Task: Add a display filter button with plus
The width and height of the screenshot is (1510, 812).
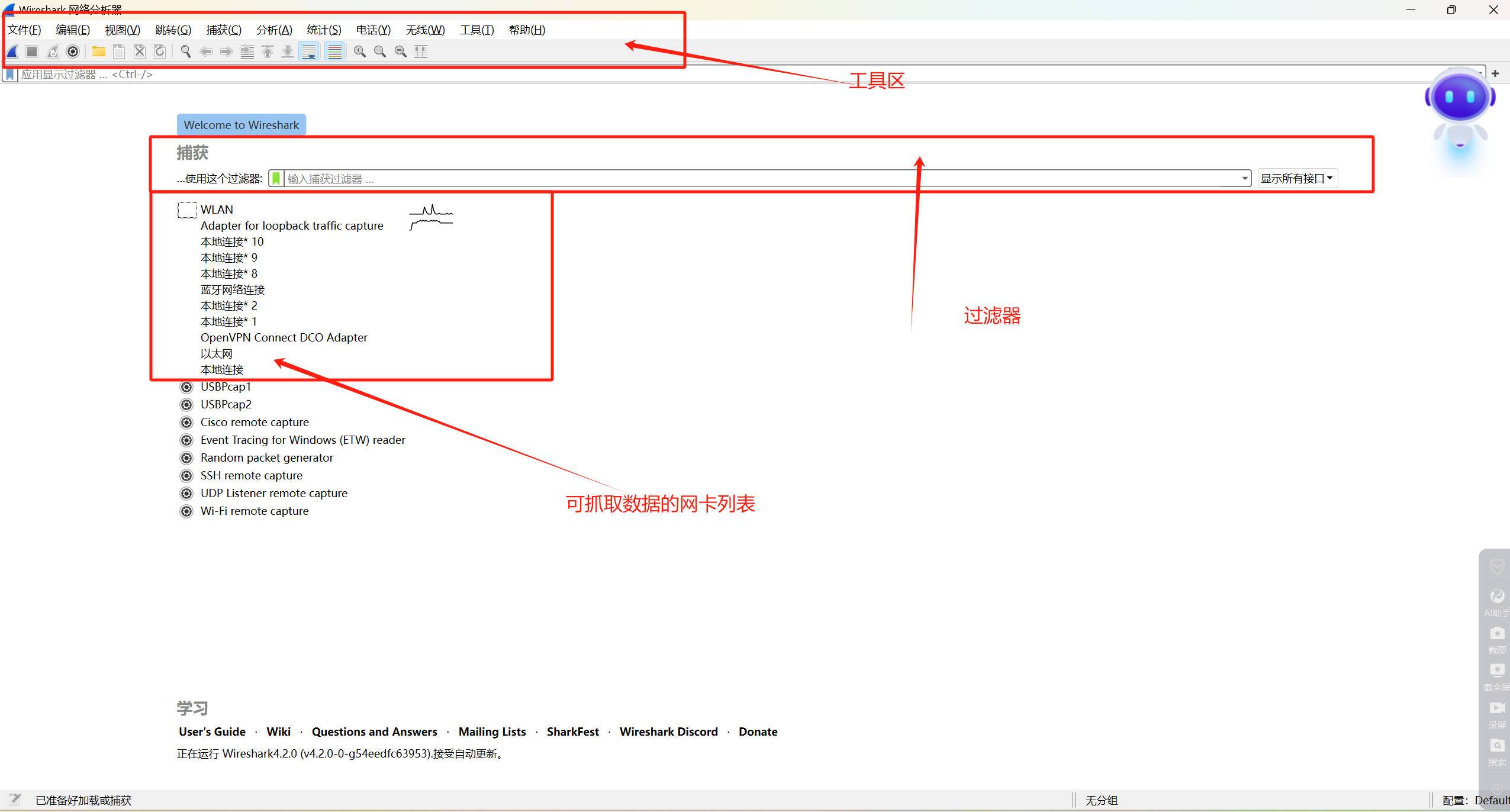Action: 1495,73
